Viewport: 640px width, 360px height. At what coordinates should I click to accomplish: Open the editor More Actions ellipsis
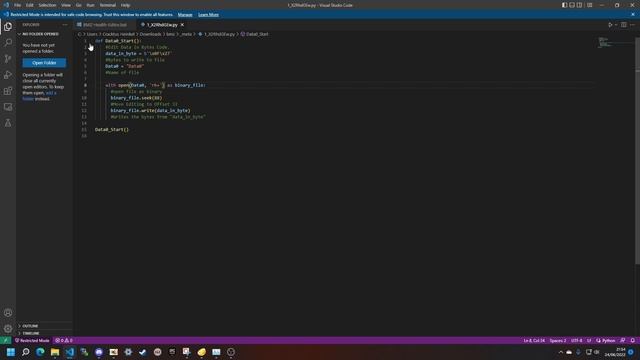point(632,25)
